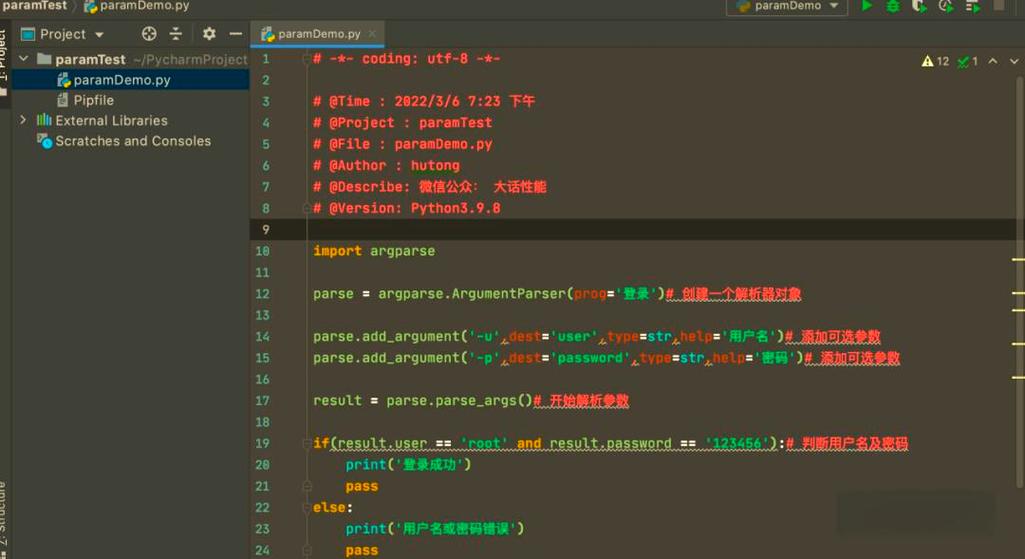1025x559 pixels.
Task: Go to previous highlighted error arrow
Action: click(x=993, y=61)
